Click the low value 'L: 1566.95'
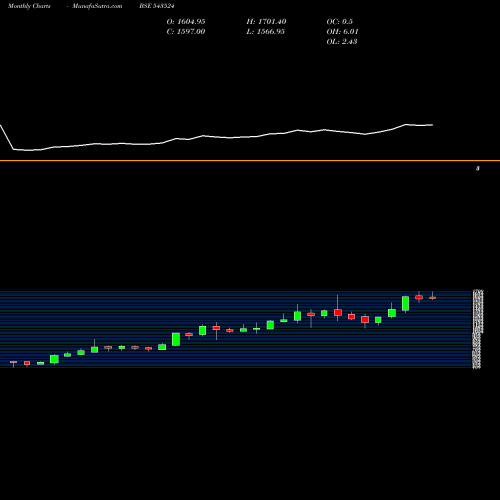Screen dimensions: 500x500 pyautogui.click(x=265, y=32)
